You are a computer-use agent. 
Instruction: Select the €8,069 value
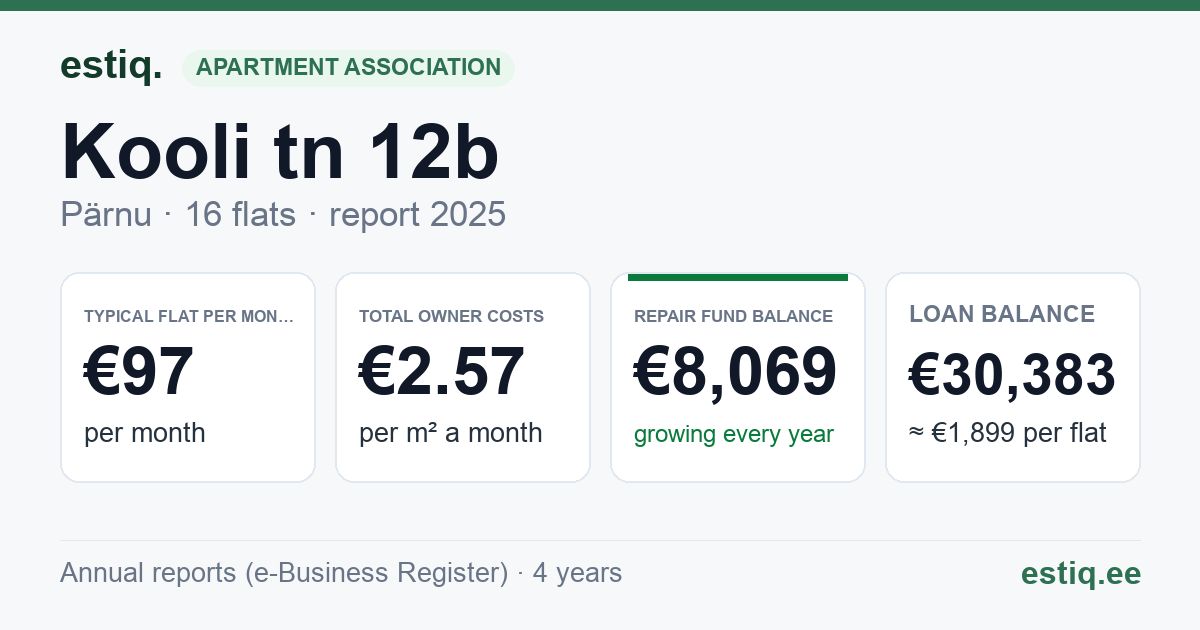click(x=736, y=372)
